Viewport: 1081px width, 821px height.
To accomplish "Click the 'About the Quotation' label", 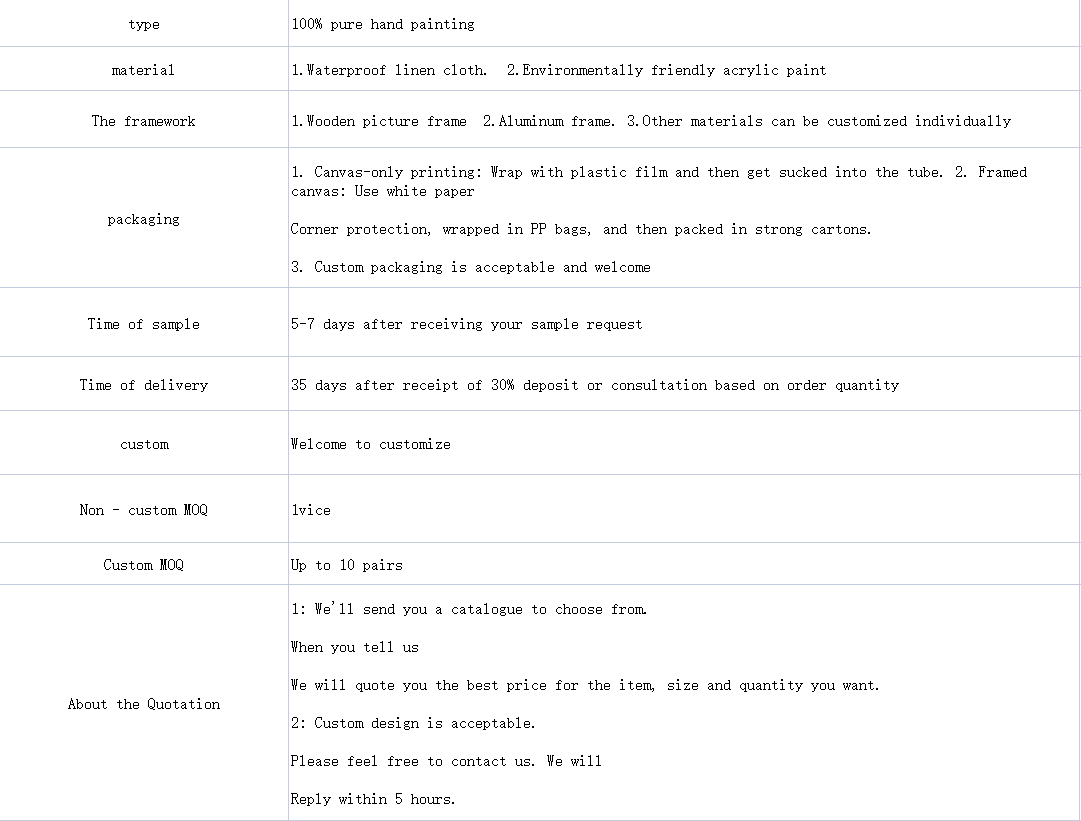I will (x=143, y=704).
